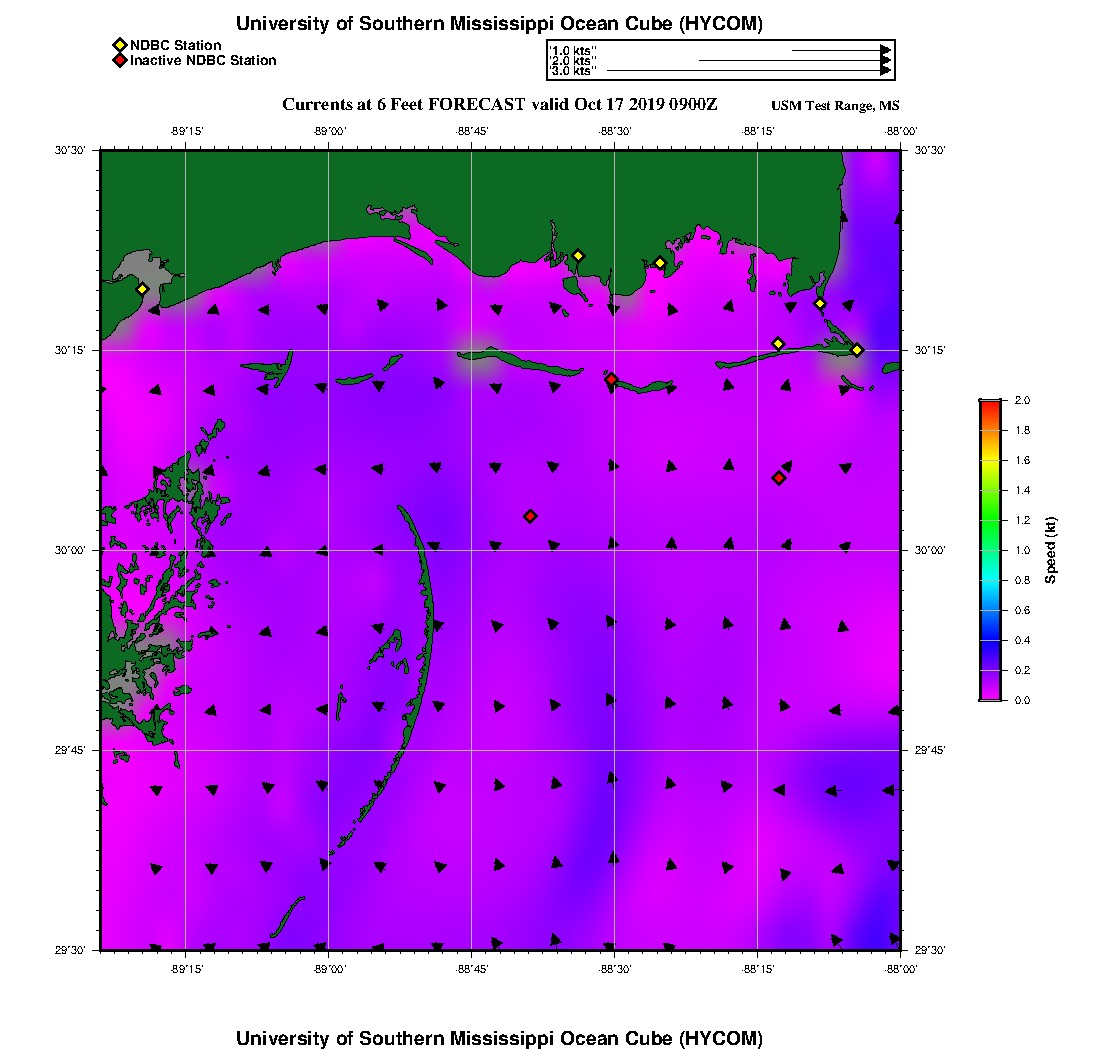The image size is (1100, 1050).
Task: Click the yellow station directly above the 88°15' barrier island
Action: tap(778, 344)
